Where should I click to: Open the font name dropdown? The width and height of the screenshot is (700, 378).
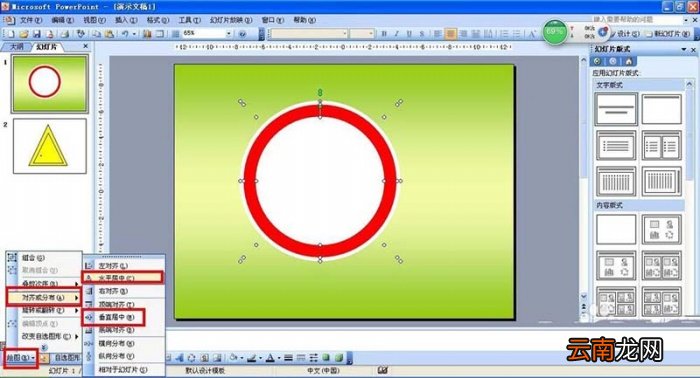pyautogui.click(x=345, y=34)
